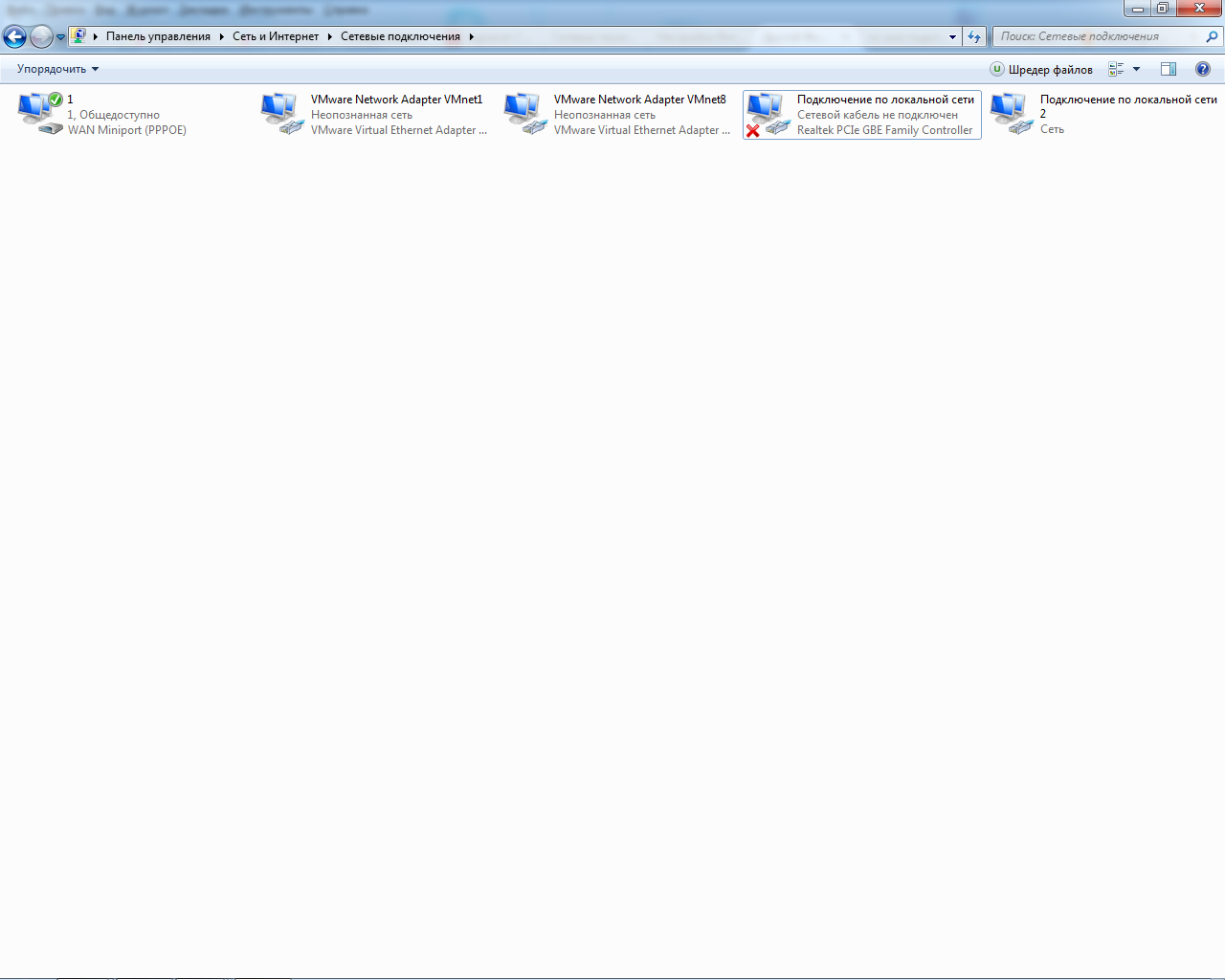Image resolution: width=1225 pixels, height=980 pixels.
Task: Minimize the Network Connections window
Action: pyautogui.click(x=1137, y=9)
